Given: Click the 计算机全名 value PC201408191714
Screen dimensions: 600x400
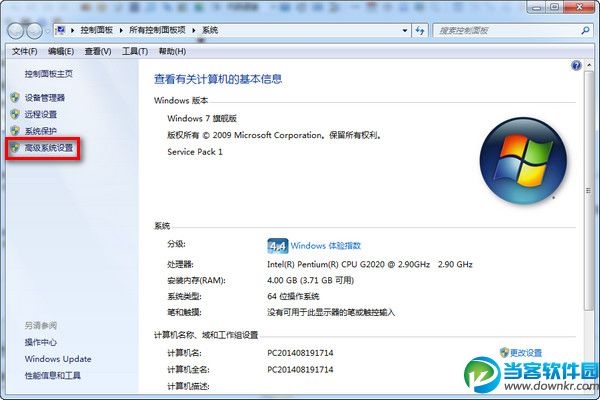Looking at the screenshot, I should point(300,370).
